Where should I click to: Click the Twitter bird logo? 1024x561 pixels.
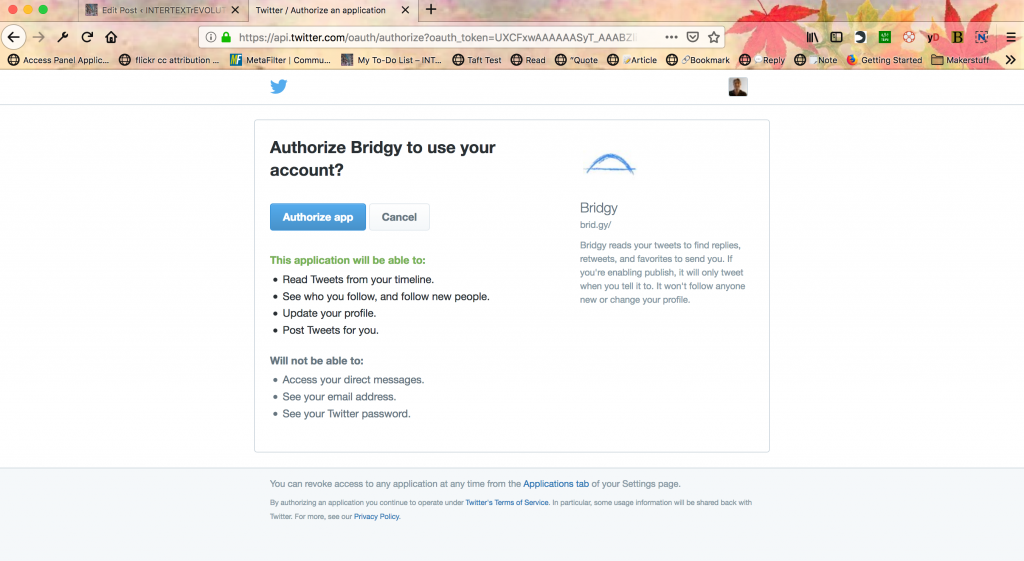(x=279, y=86)
